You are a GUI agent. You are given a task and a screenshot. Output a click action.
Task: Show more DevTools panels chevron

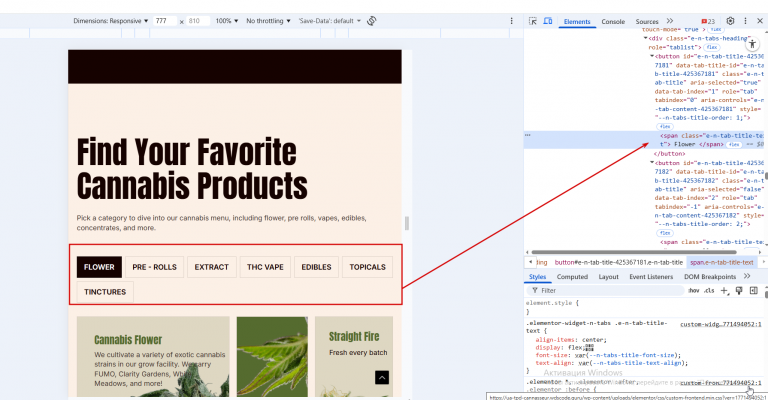(x=670, y=21)
